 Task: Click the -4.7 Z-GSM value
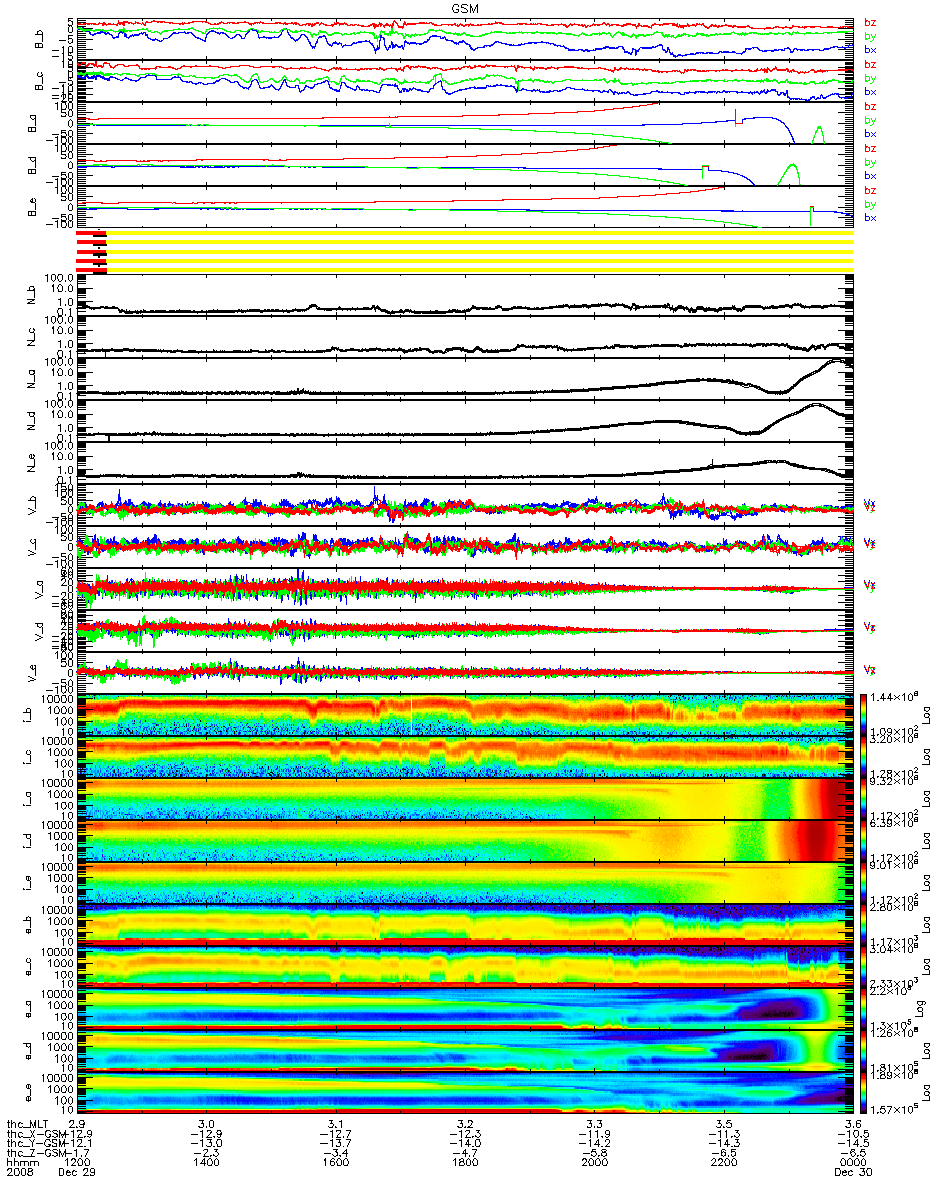coord(464,1153)
